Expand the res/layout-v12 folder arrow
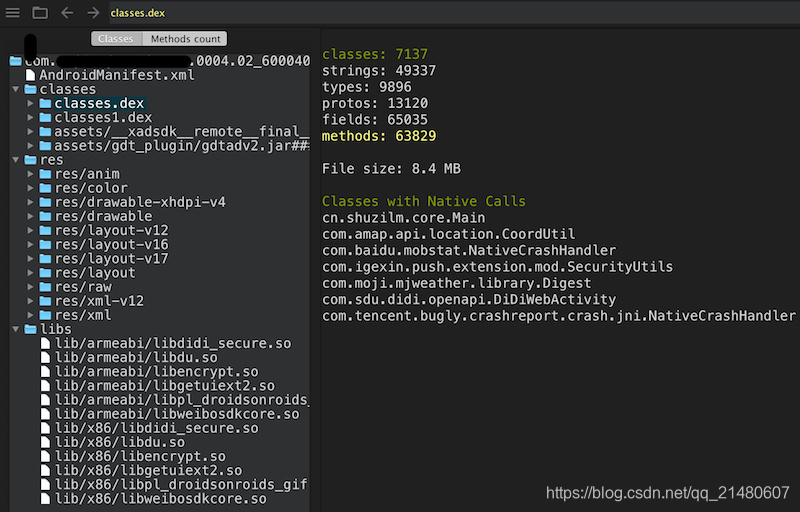The image size is (800, 512). 31,231
